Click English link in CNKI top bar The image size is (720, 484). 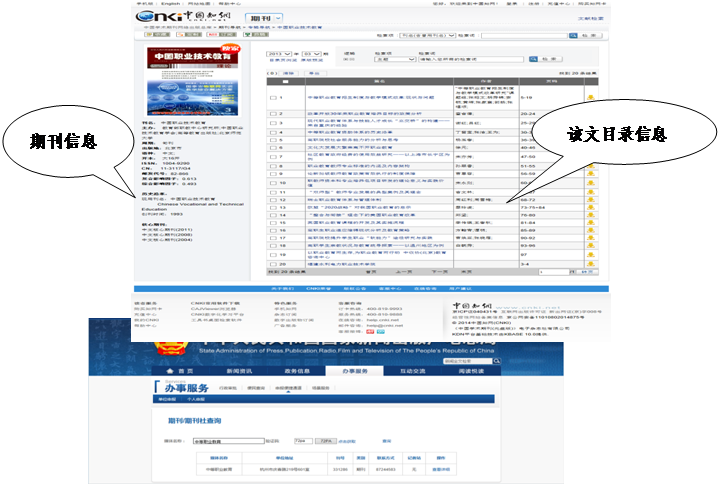click(171, 3)
